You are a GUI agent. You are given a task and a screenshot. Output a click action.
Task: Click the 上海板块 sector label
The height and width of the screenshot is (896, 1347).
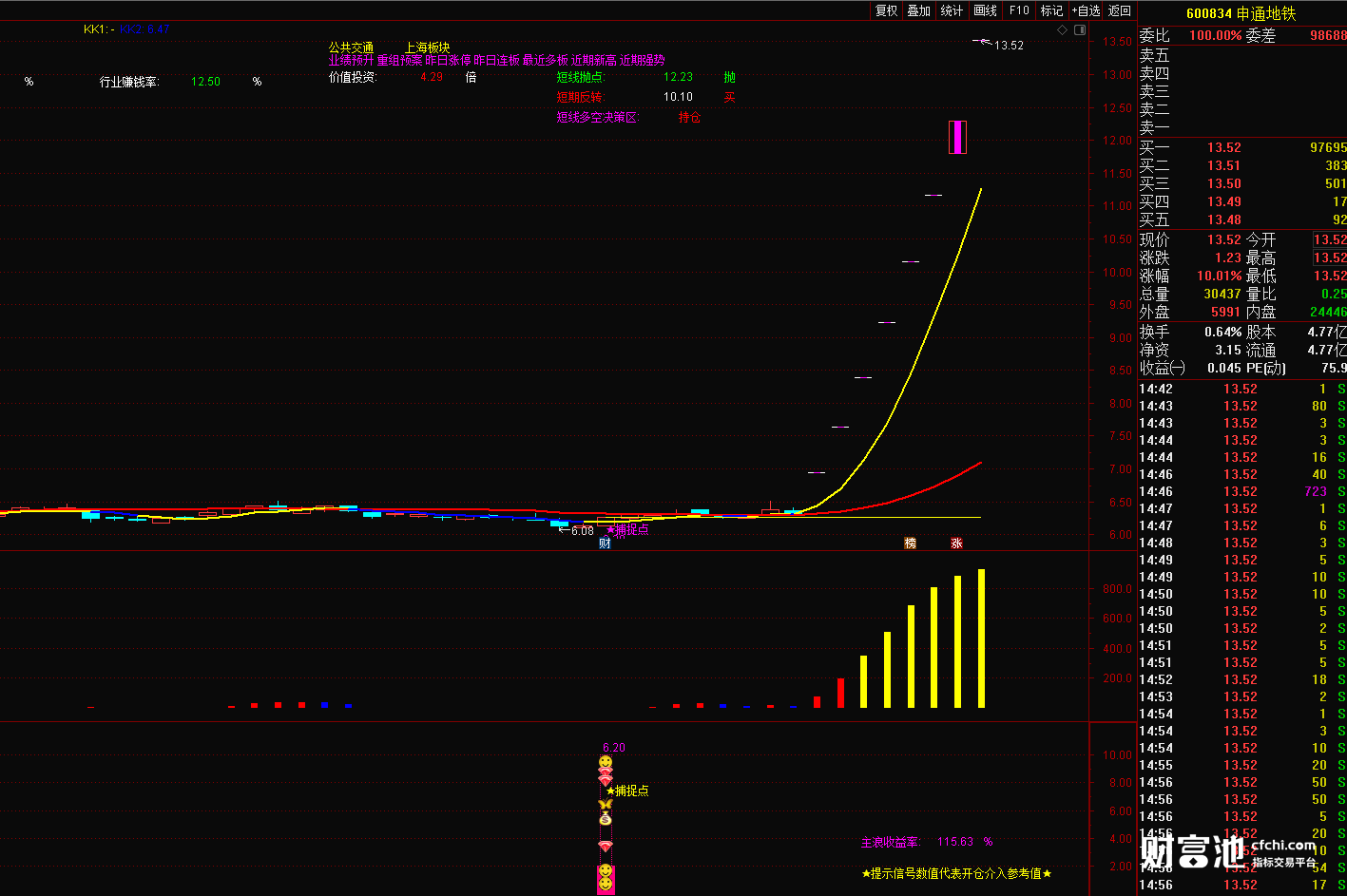pos(428,47)
